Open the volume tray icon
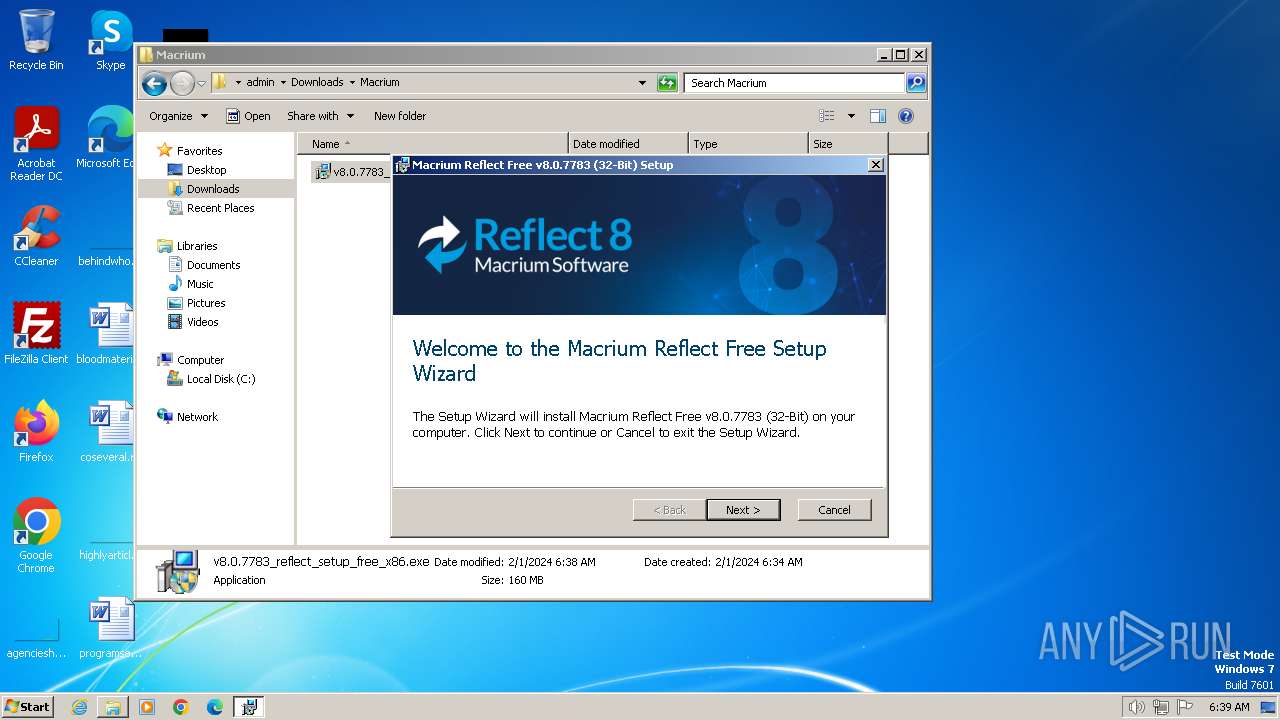 (1136, 707)
